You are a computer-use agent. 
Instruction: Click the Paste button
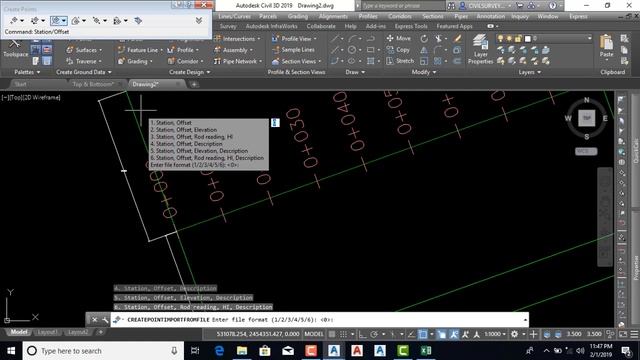(x=607, y=46)
